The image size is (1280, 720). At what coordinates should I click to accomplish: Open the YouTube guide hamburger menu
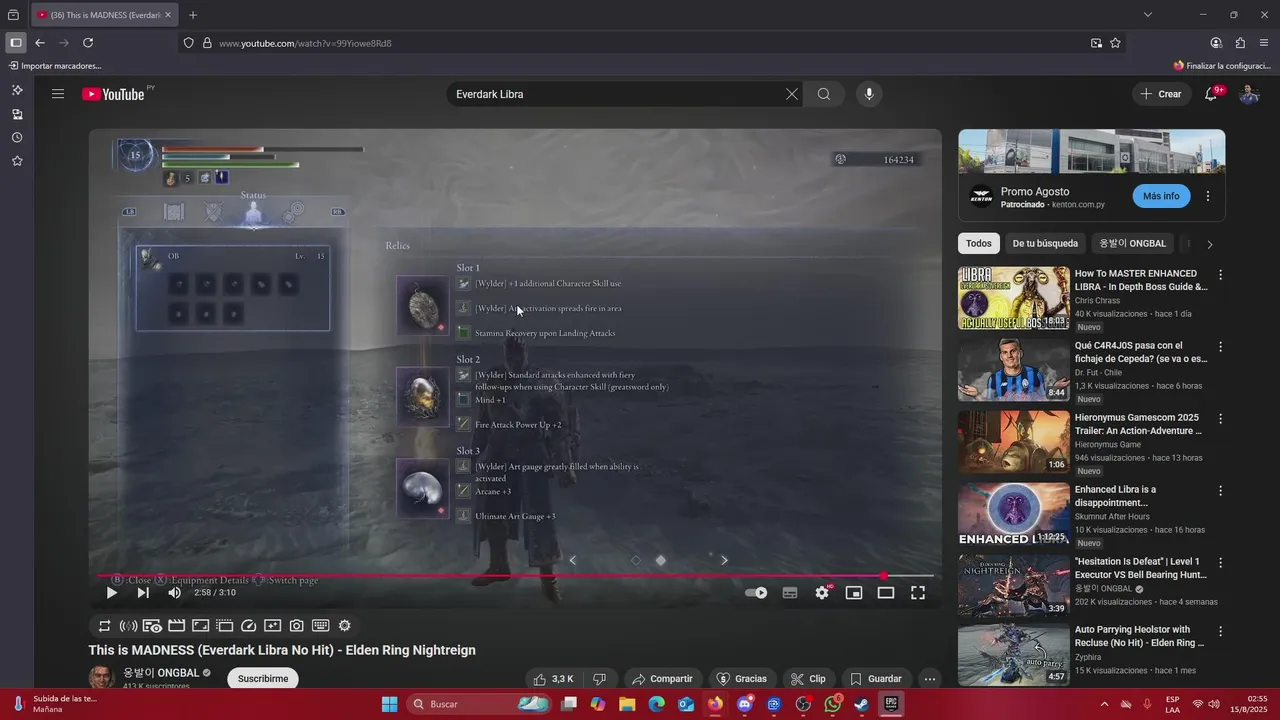tap(58, 94)
